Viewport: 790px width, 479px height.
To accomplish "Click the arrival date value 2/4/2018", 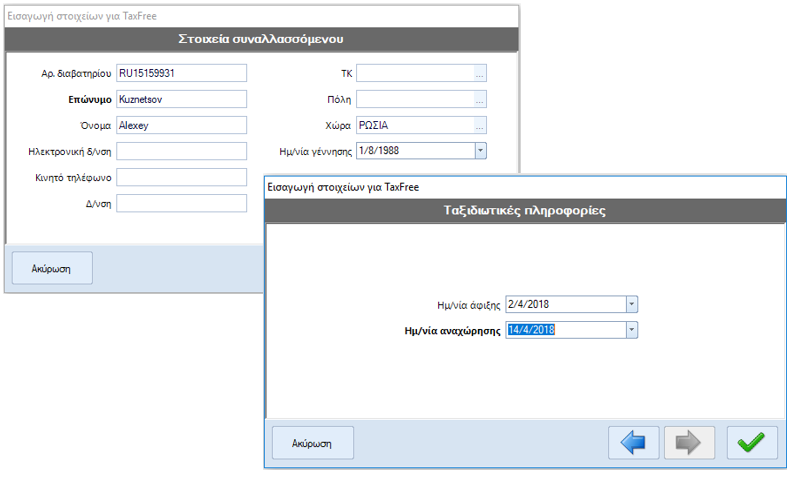I will click(x=529, y=304).
